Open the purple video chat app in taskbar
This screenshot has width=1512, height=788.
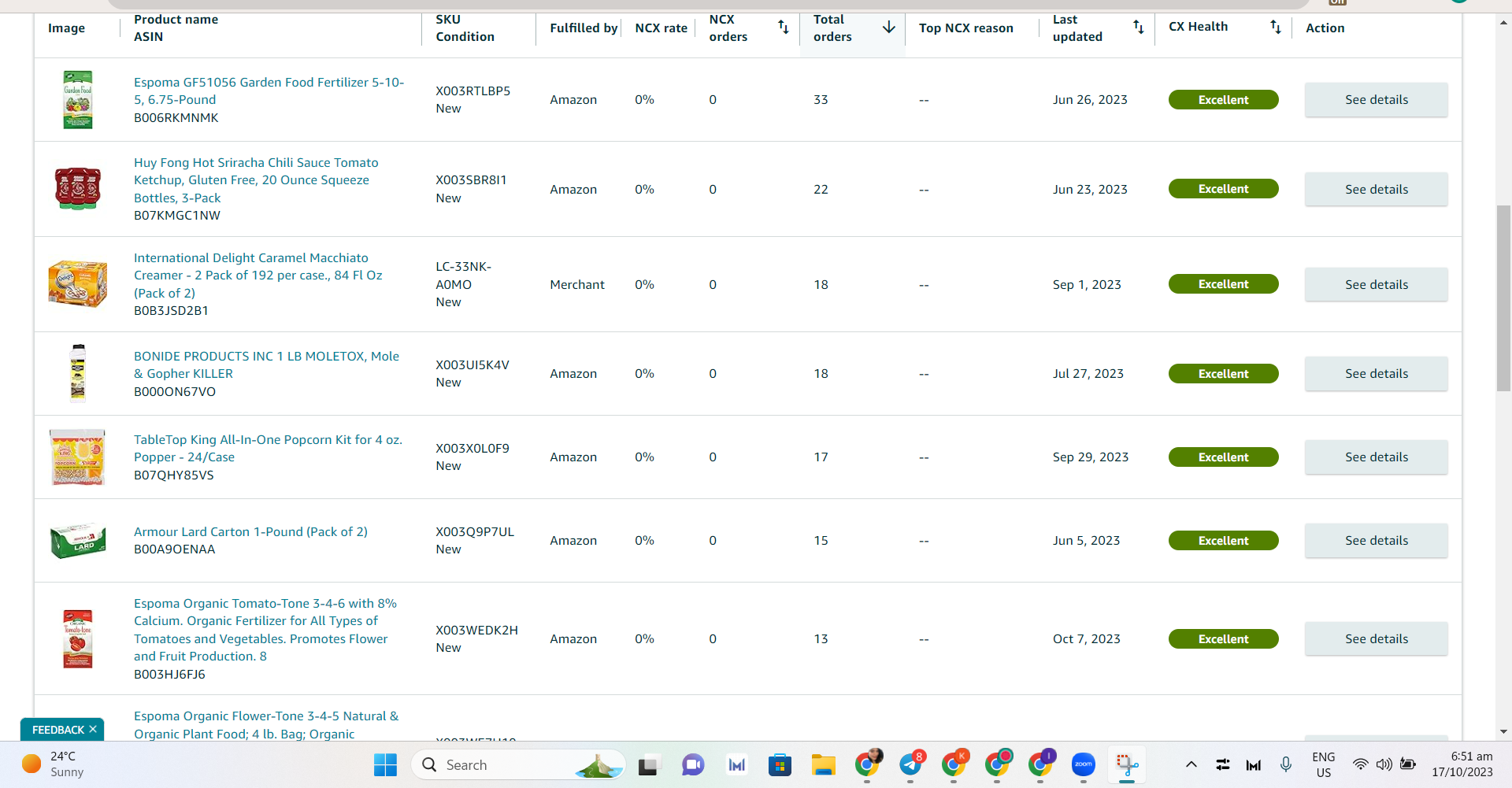693,764
